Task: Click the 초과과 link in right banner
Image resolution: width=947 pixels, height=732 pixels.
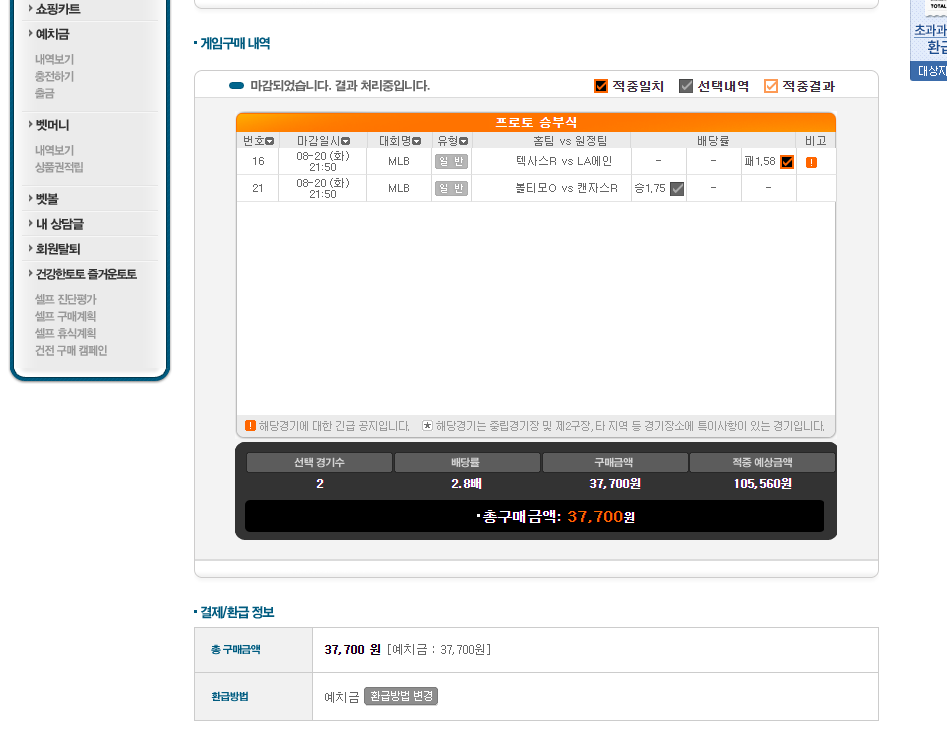Action: tap(930, 30)
